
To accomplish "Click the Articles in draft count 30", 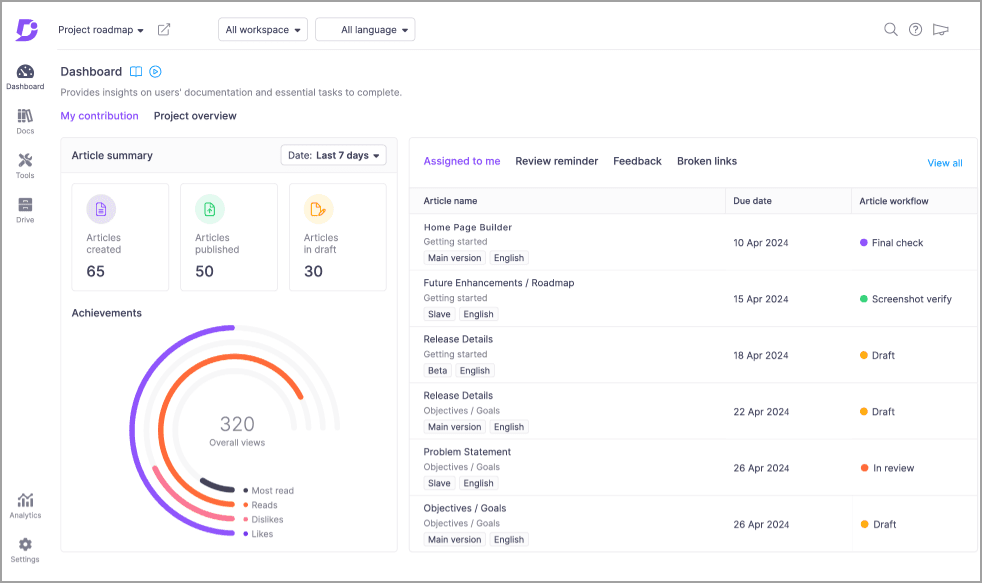I will 313,272.
